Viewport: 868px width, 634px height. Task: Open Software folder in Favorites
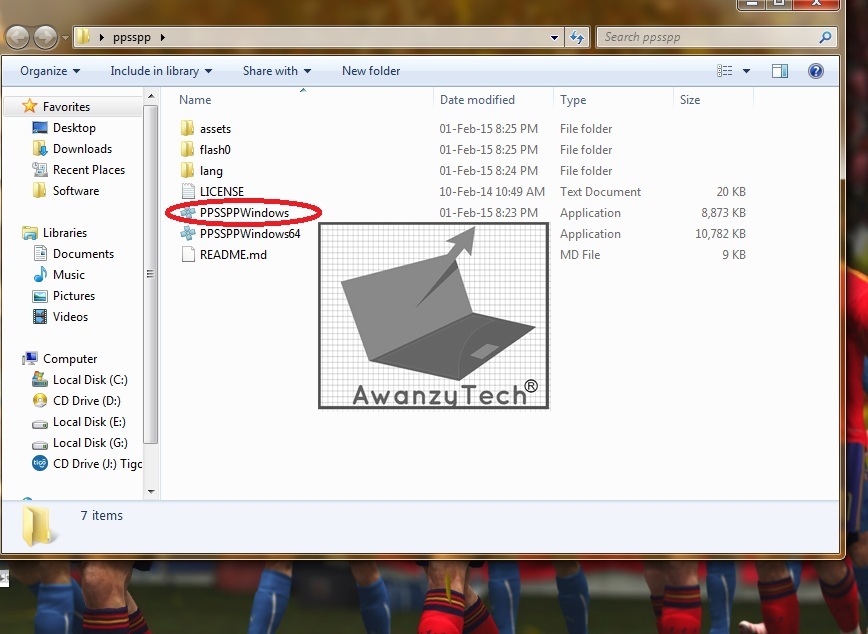(76, 190)
